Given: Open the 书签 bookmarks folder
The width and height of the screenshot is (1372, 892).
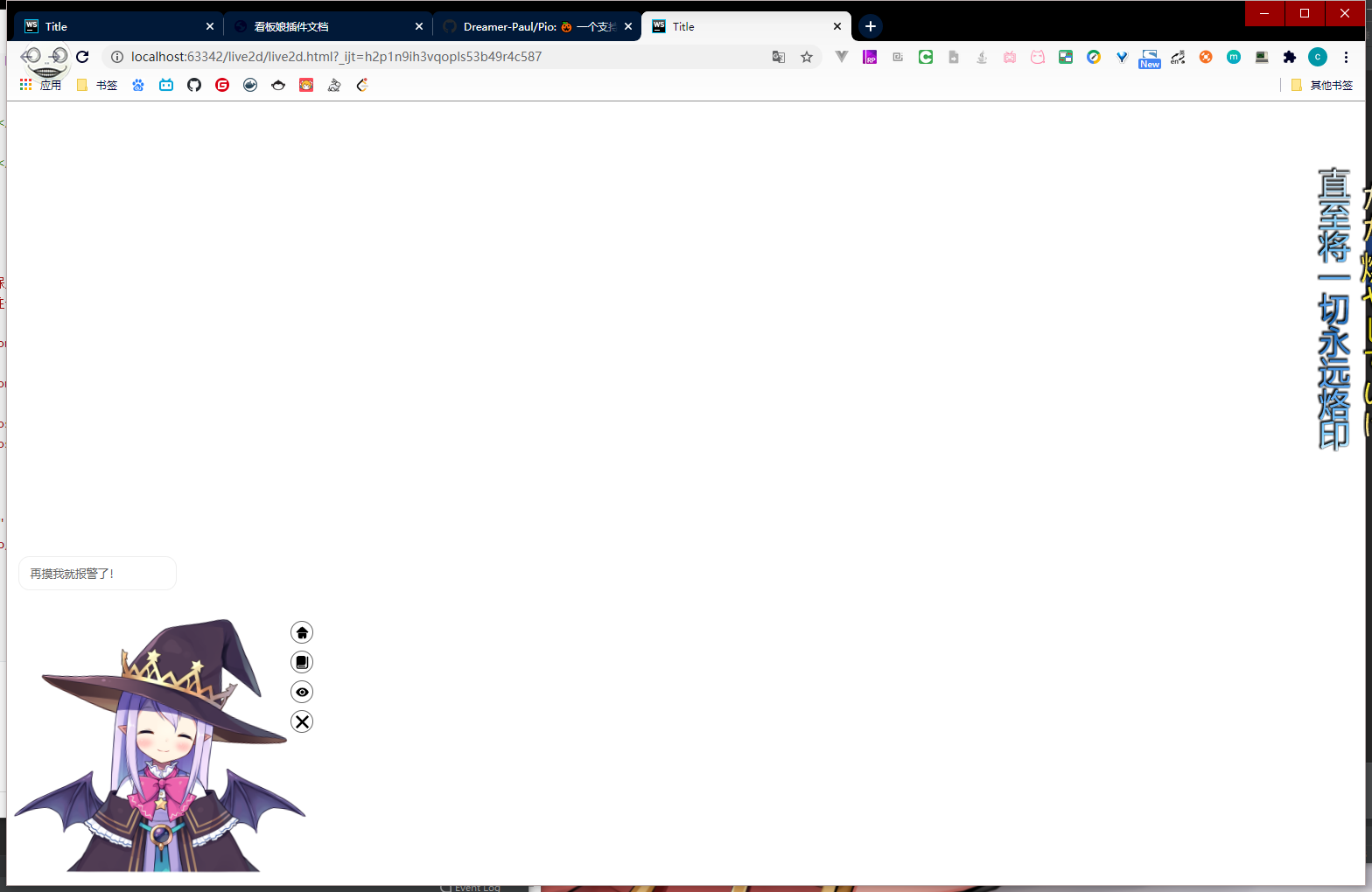Looking at the screenshot, I should (97, 85).
